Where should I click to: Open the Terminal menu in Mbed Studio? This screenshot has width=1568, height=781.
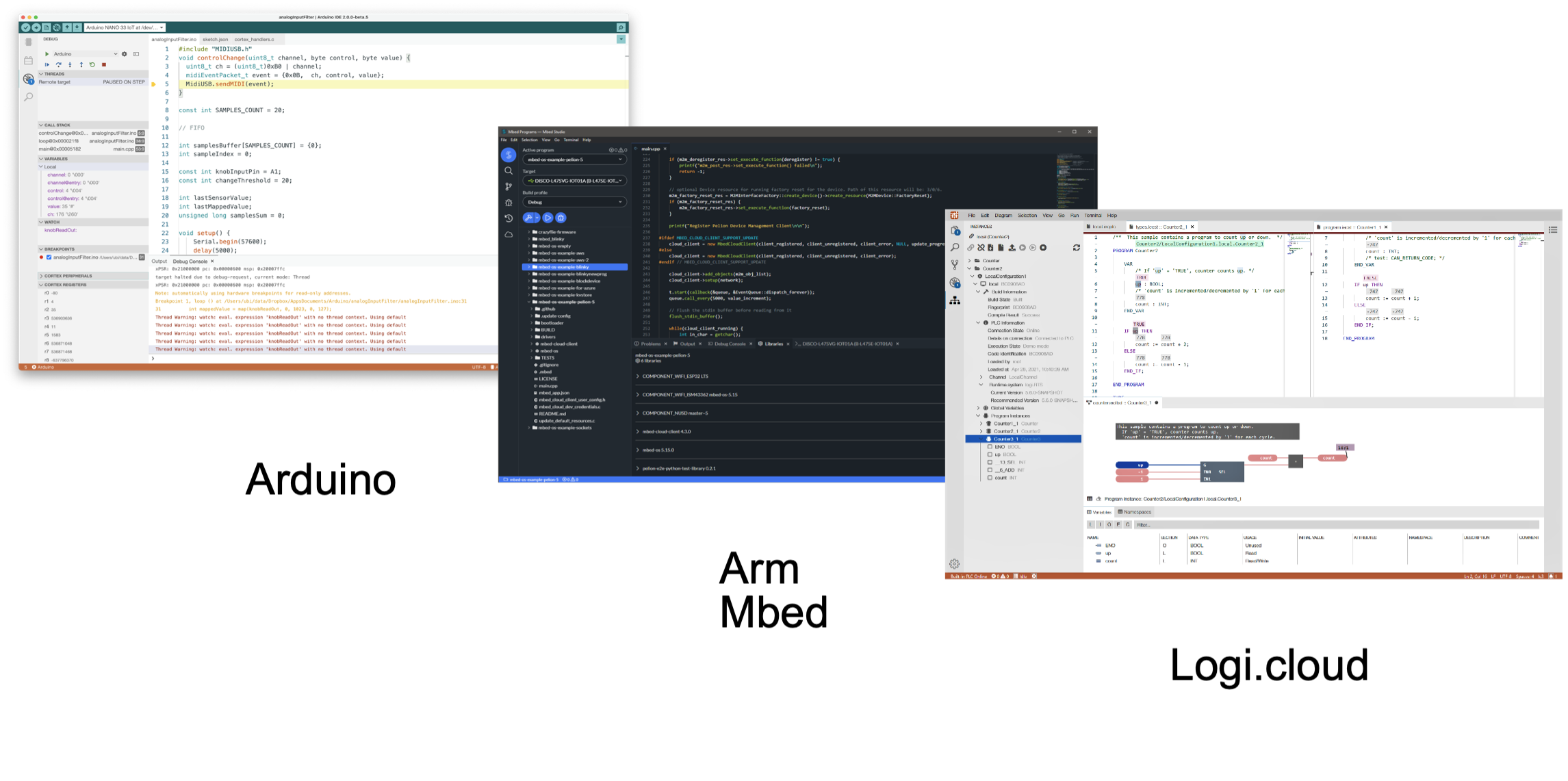pos(571,140)
